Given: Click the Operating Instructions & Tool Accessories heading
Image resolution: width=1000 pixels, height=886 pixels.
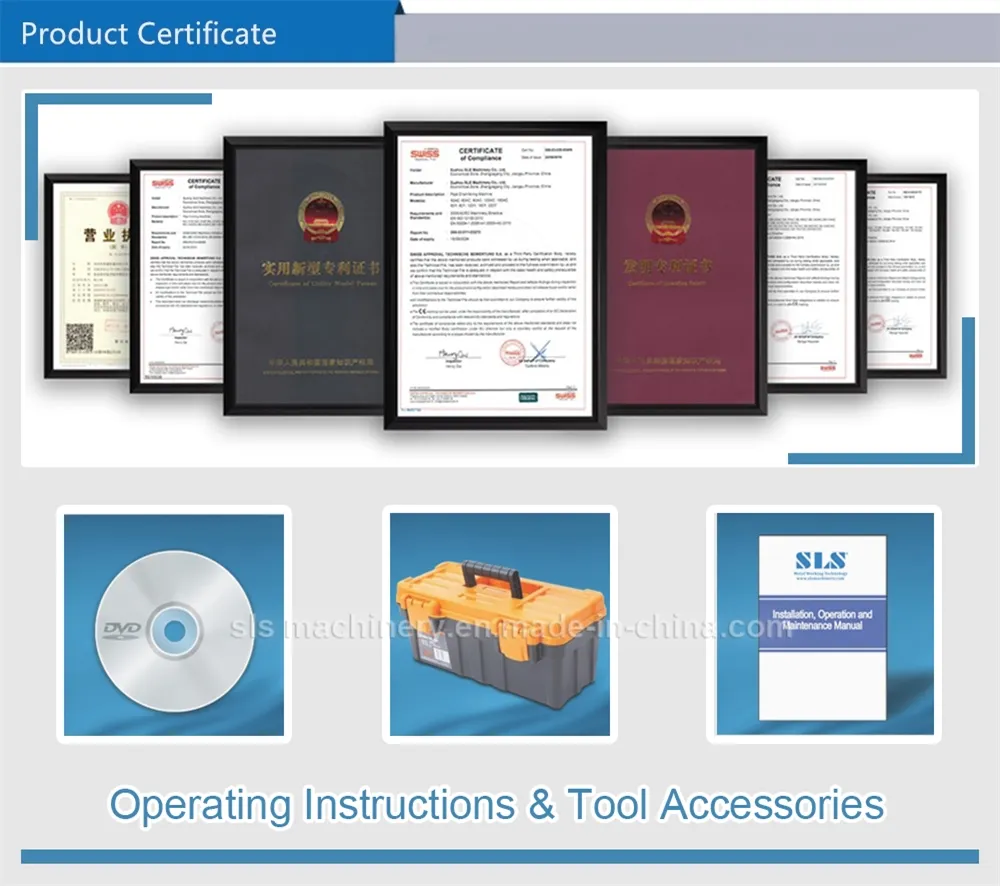Looking at the screenshot, I should pos(496,804).
